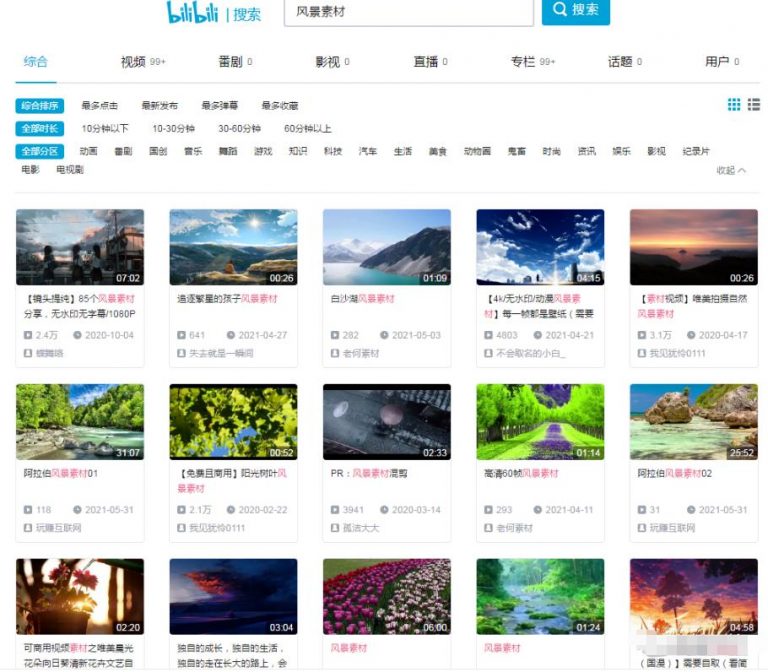
Task: Click the clock icon beside 2021-04-27
Action: click(231, 335)
